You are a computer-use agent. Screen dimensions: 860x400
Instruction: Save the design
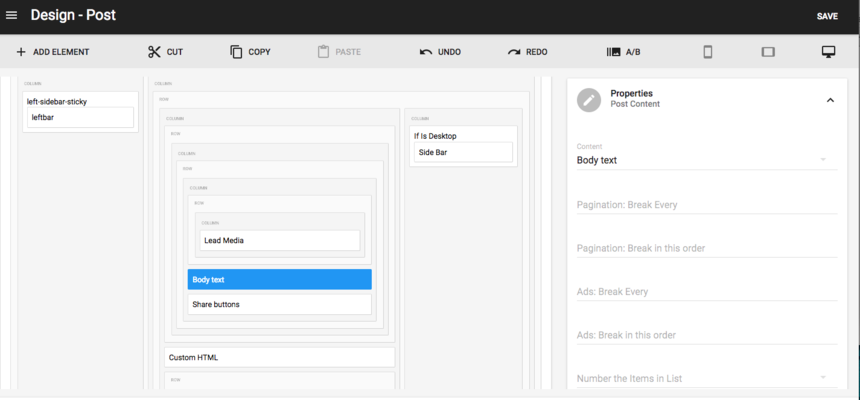[x=827, y=16]
